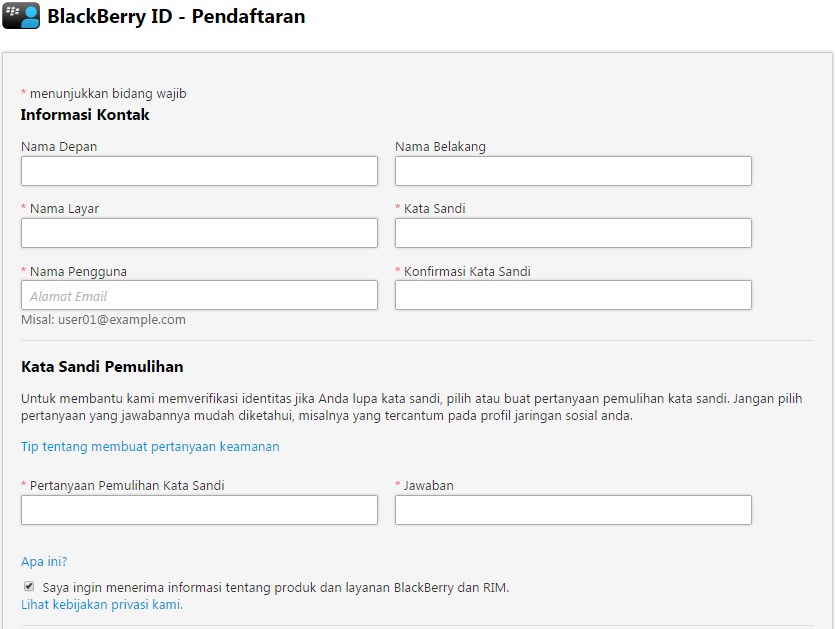The image size is (835, 629).
Task: Click the BlackBerry ID logo icon
Action: (21, 15)
